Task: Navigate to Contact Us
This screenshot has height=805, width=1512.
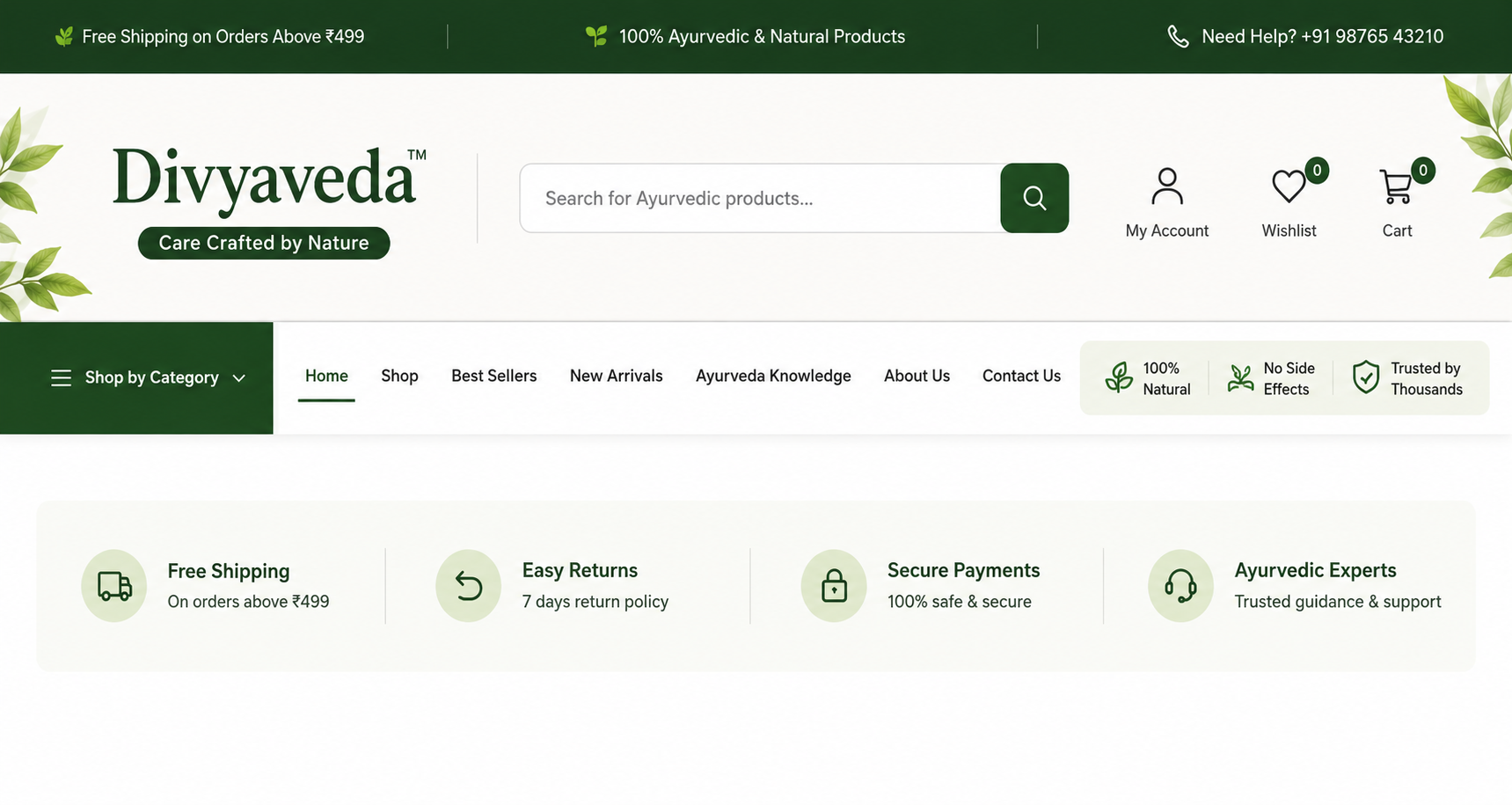Action: click(x=1021, y=376)
